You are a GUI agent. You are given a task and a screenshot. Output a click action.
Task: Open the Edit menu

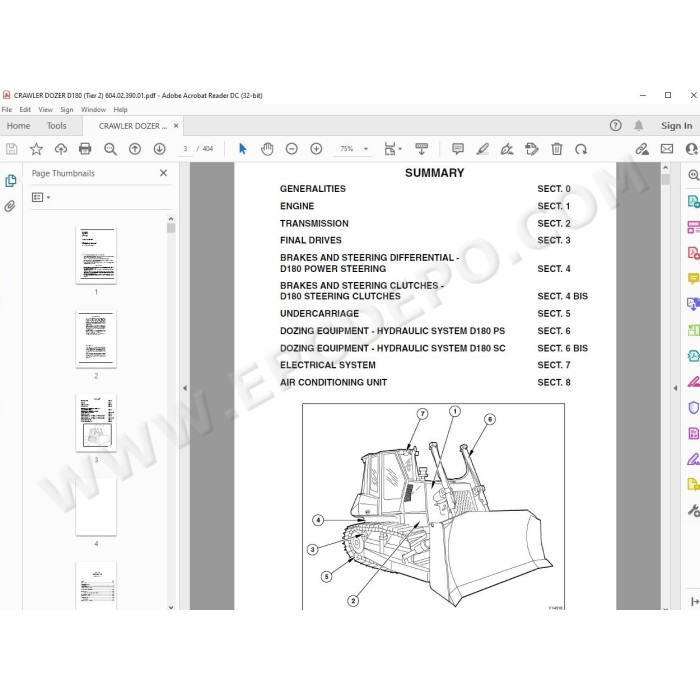click(25, 109)
